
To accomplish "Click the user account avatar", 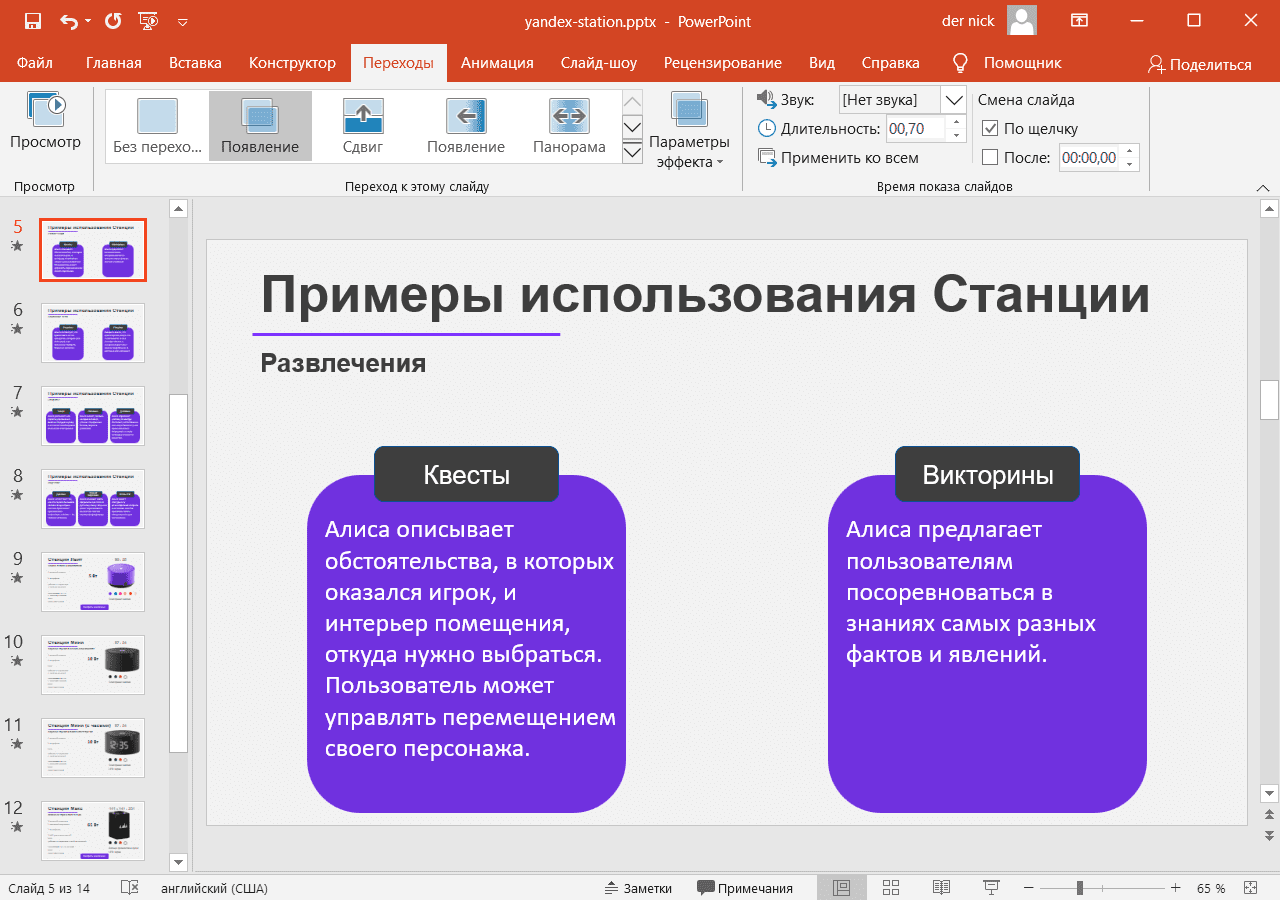I will click(1021, 21).
